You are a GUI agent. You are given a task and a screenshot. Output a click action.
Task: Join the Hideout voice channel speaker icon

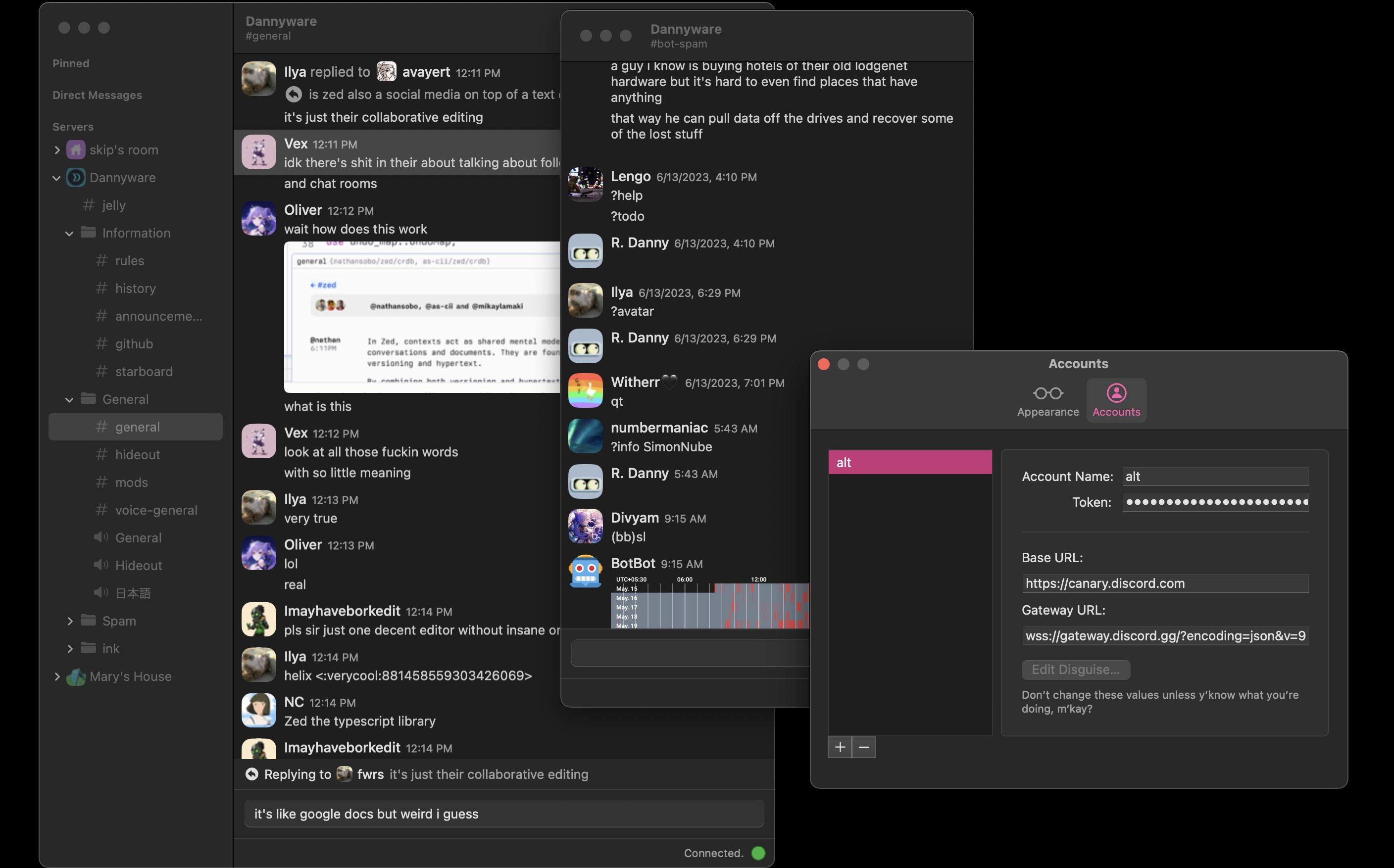(100, 566)
